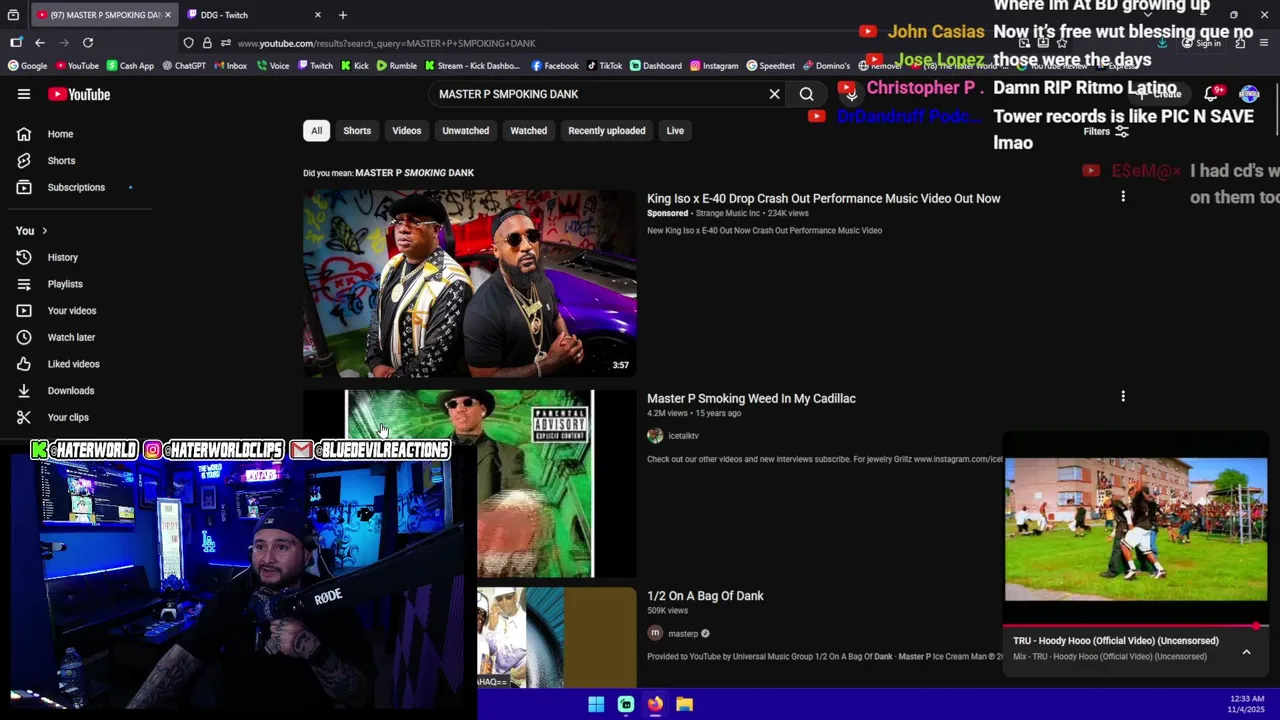
Task: Open the Instagram bookmark
Action: (x=714, y=66)
